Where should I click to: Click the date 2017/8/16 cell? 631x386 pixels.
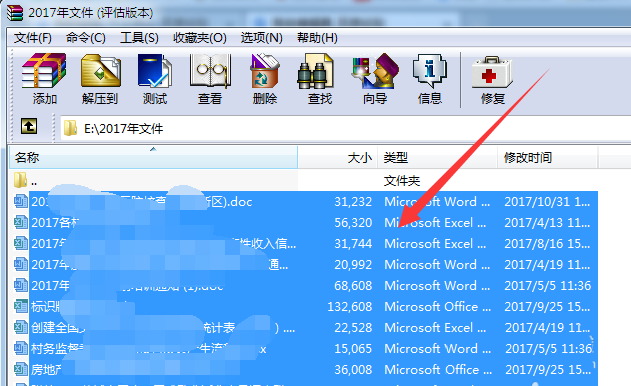[x=548, y=243]
